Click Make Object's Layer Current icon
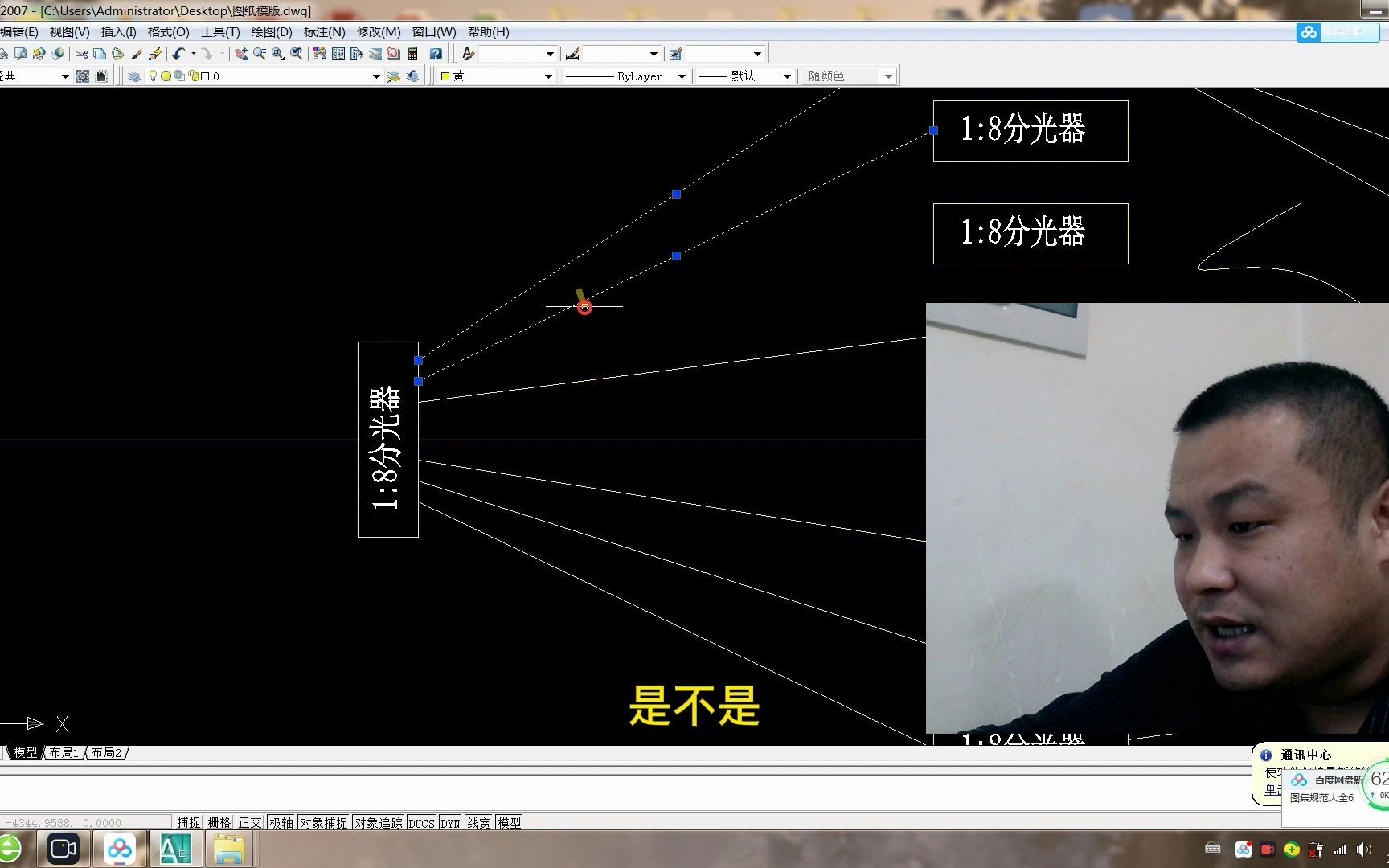The image size is (1389, 868). click(394, 76)
